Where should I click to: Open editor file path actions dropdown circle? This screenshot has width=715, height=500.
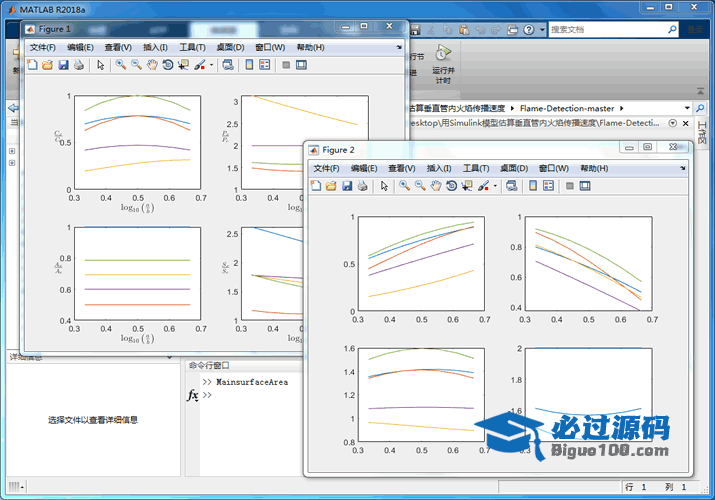coord(672,123)
